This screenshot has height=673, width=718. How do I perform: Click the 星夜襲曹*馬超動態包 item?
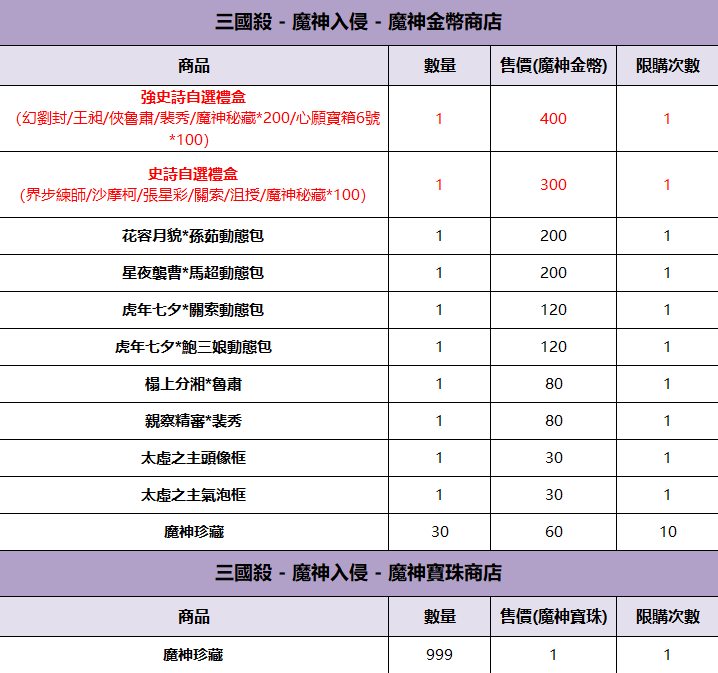click(194, 273)
